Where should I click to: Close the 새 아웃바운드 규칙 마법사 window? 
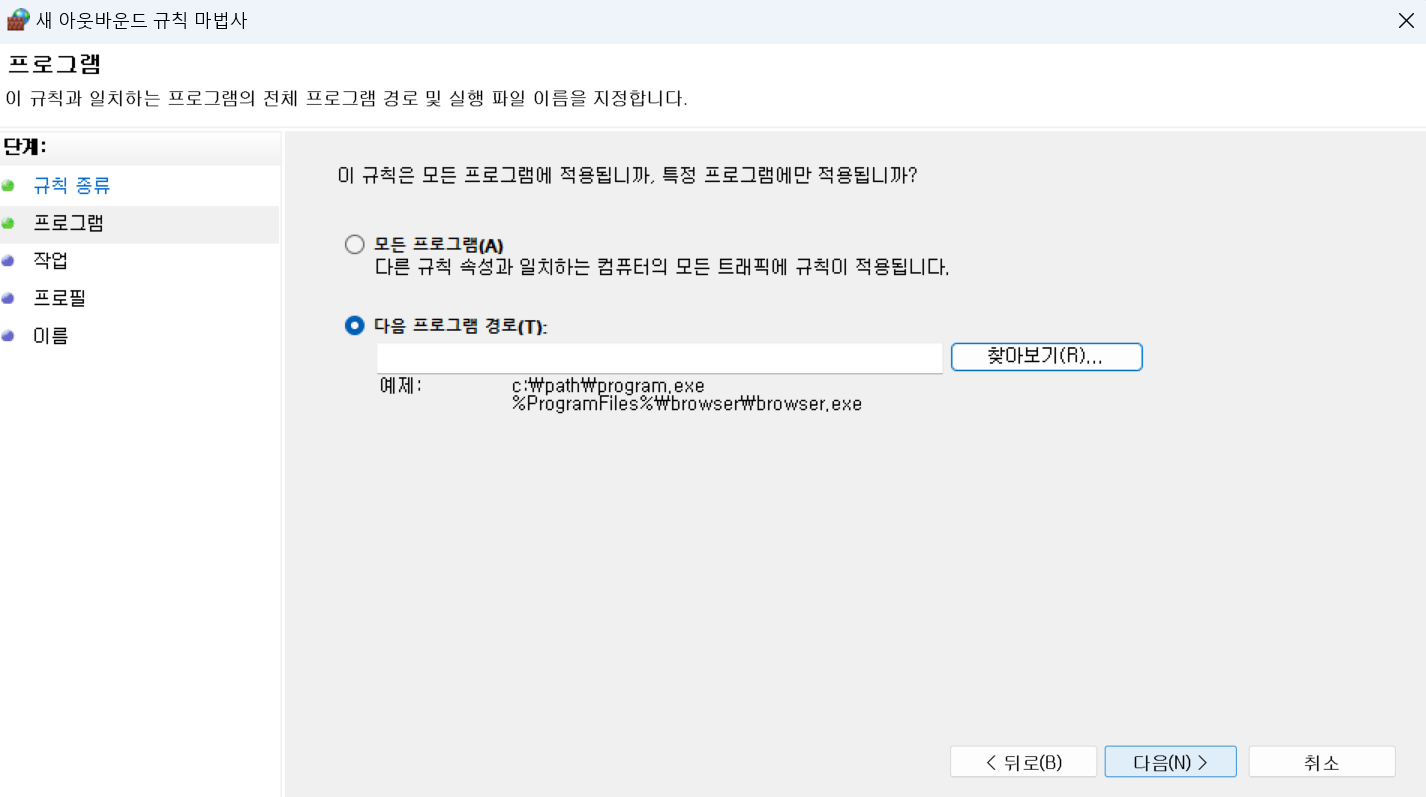tap(1405, 21)
